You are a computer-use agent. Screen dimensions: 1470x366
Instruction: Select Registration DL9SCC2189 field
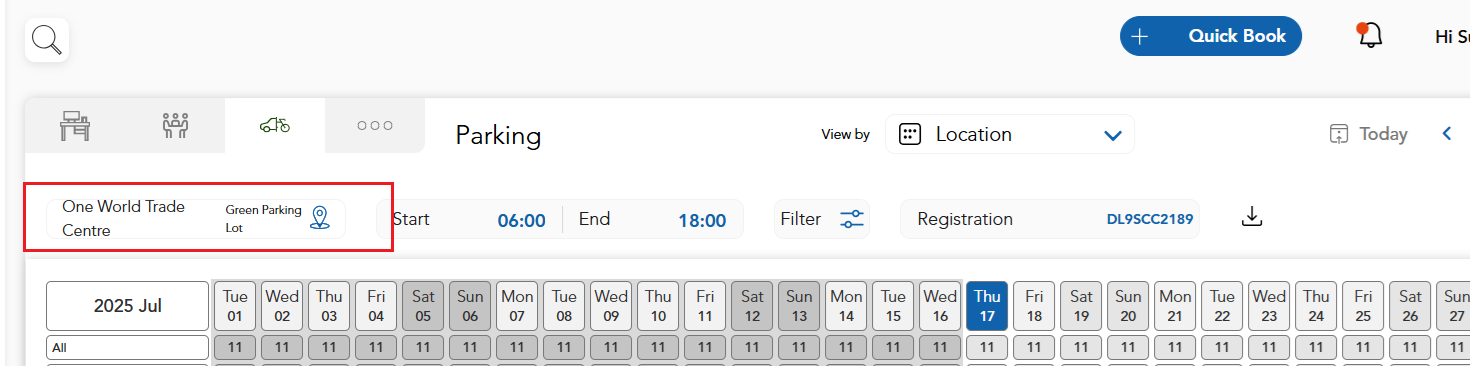coord(1050,219)
